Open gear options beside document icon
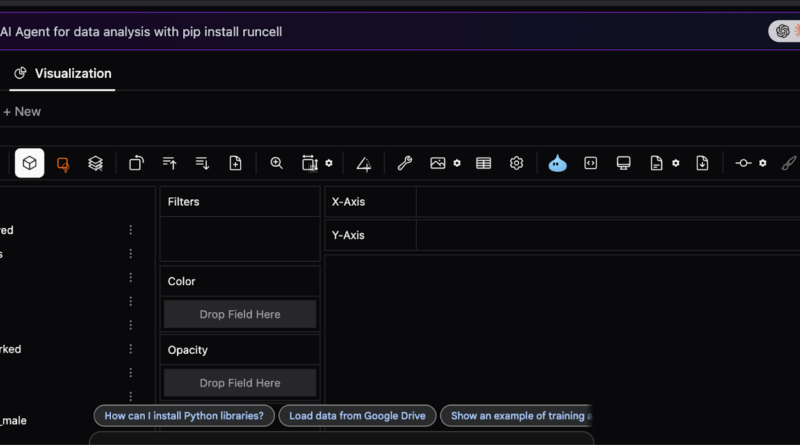This screenshot has height=445, width=800. (x=676, y=163)
